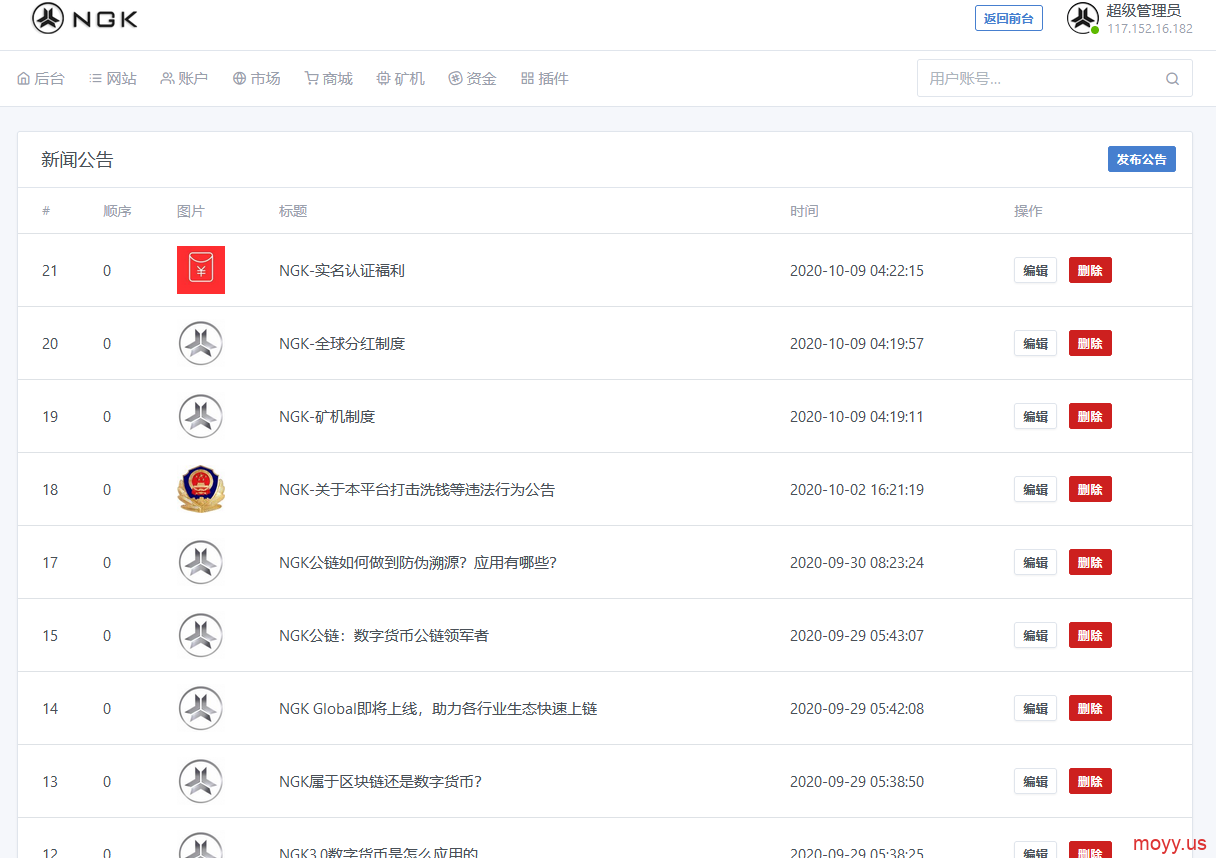Click the 时间 column header

tap(804, 211)
